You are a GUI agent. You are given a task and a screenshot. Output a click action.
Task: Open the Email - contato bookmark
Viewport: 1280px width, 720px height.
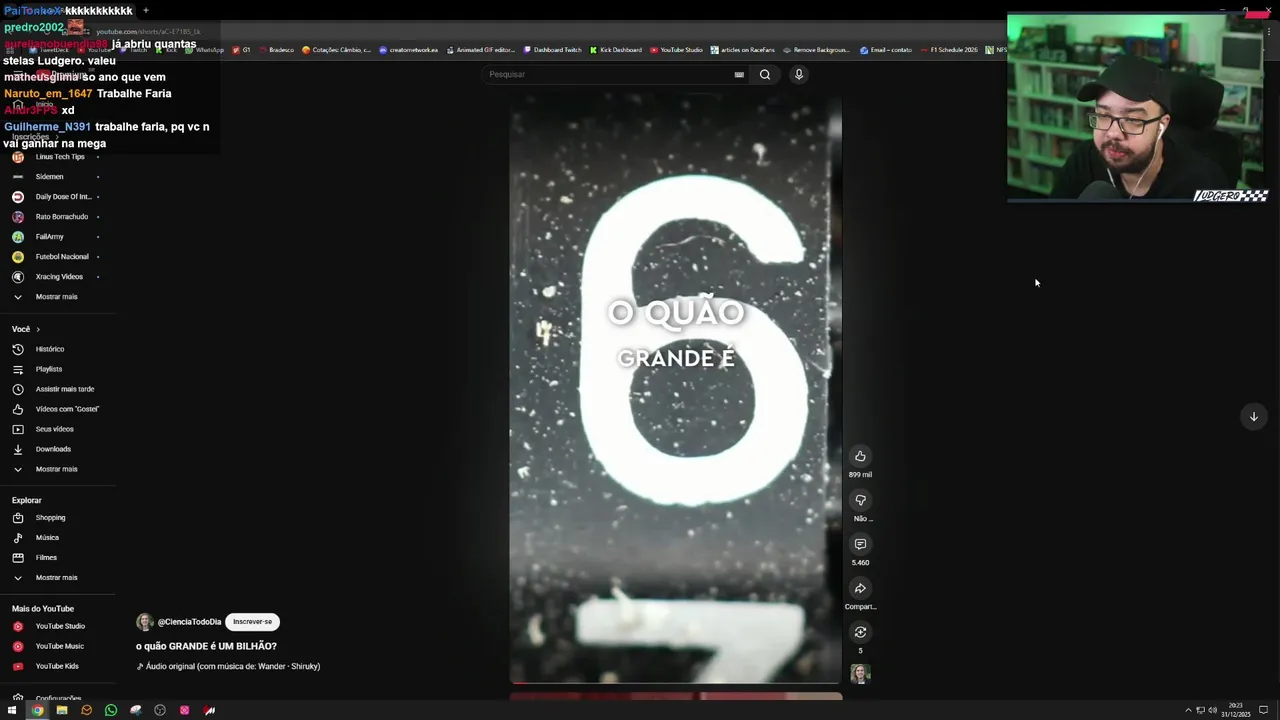click(x=886, y=50)
